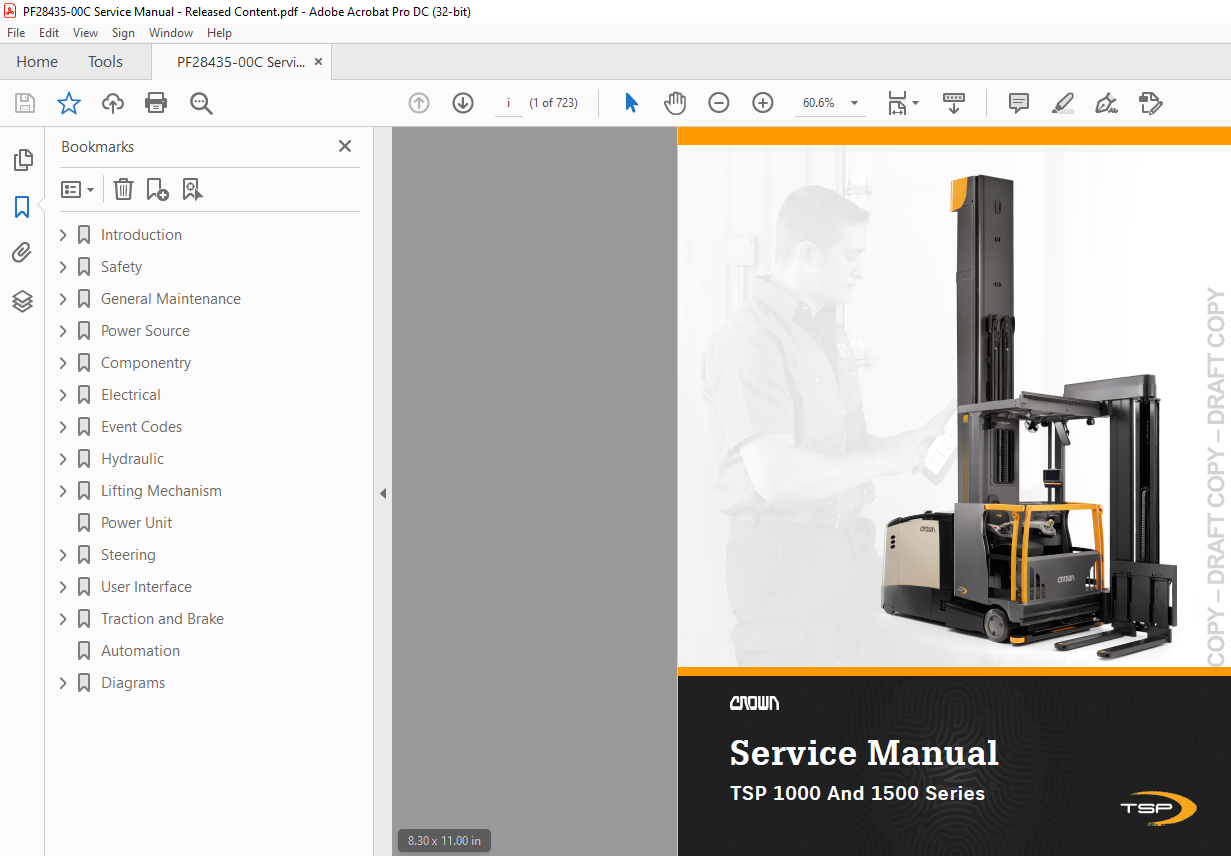Expand the Power Source bookmark
1231x856 pixels.
(x=63, y=331)
